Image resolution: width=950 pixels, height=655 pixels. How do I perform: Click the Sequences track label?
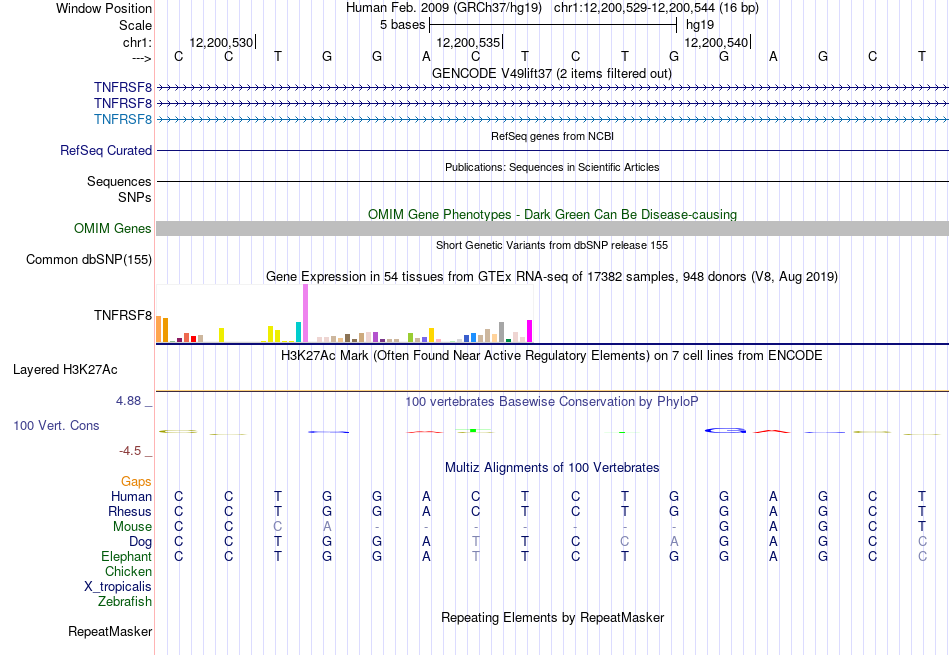(x=119, y=181)
